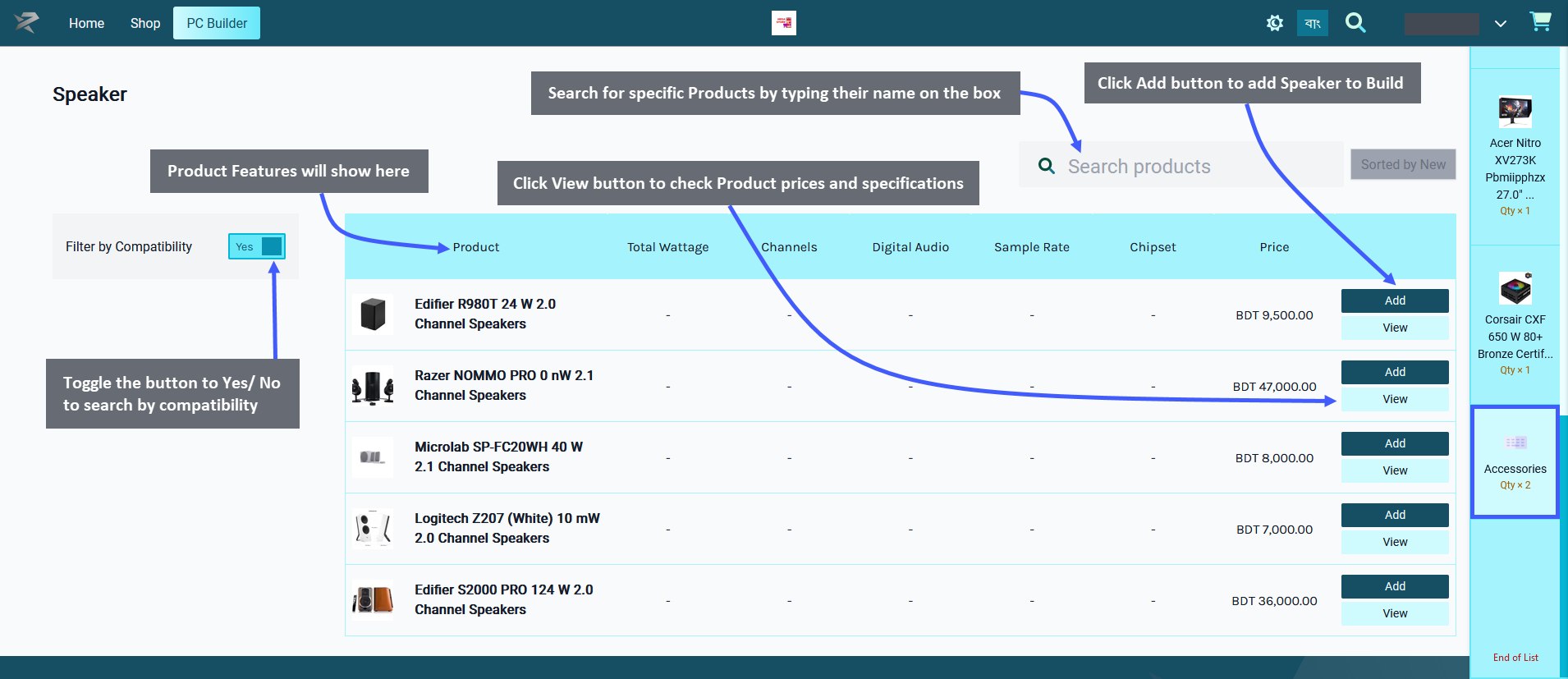Open the shopping cart icon
Screen dimensions: 1568x679
(x=1540, y=21)
